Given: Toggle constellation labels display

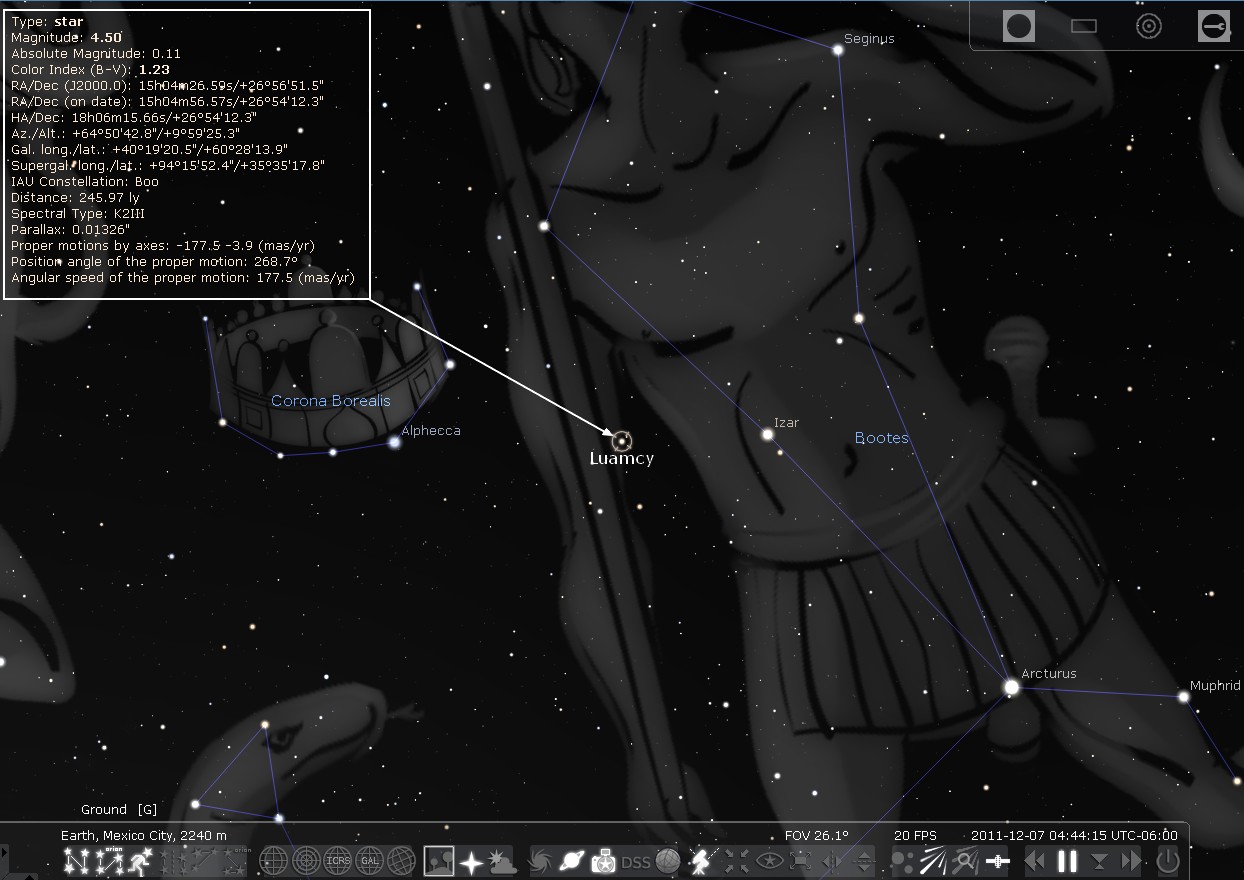Looking at the screenshot, I should click(108, 860).
